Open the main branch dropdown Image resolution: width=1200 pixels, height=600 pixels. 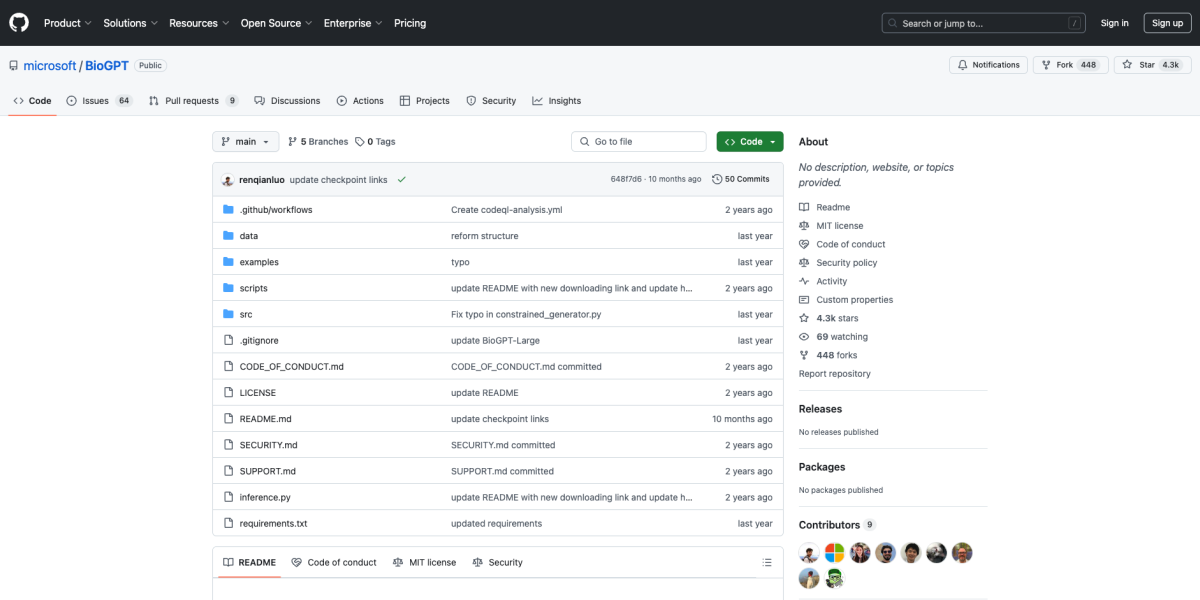tap(245, 142)
